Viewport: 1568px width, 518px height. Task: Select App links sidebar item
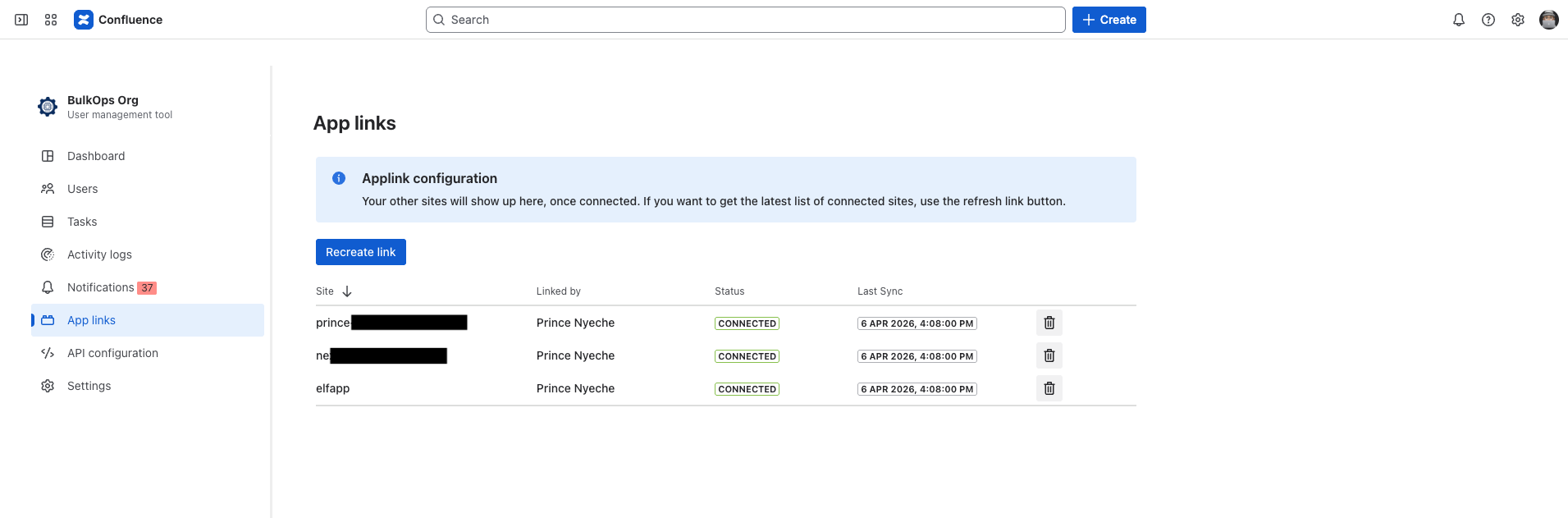click(x=148, y=320)
